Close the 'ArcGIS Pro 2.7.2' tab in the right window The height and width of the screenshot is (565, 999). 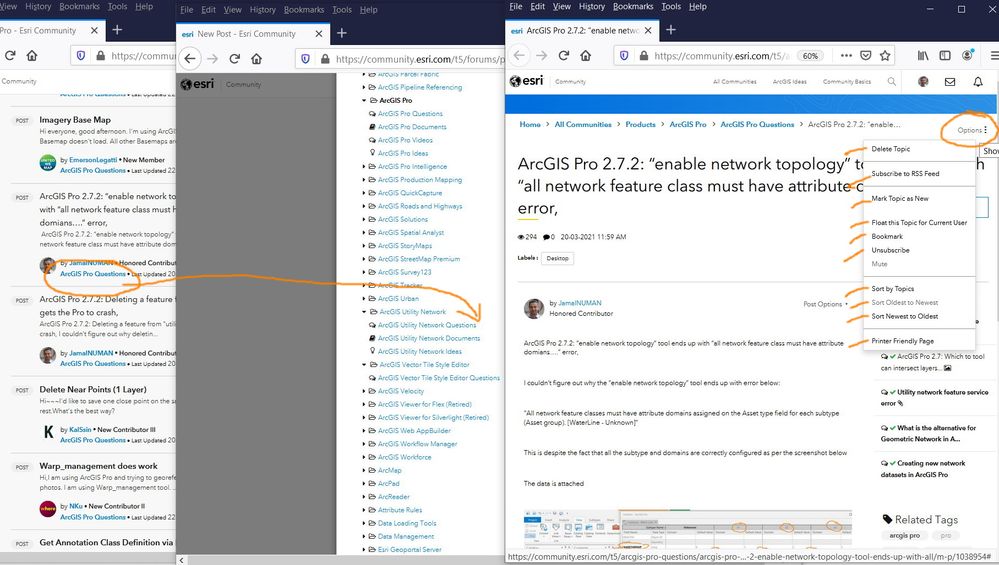pos(648,30)
